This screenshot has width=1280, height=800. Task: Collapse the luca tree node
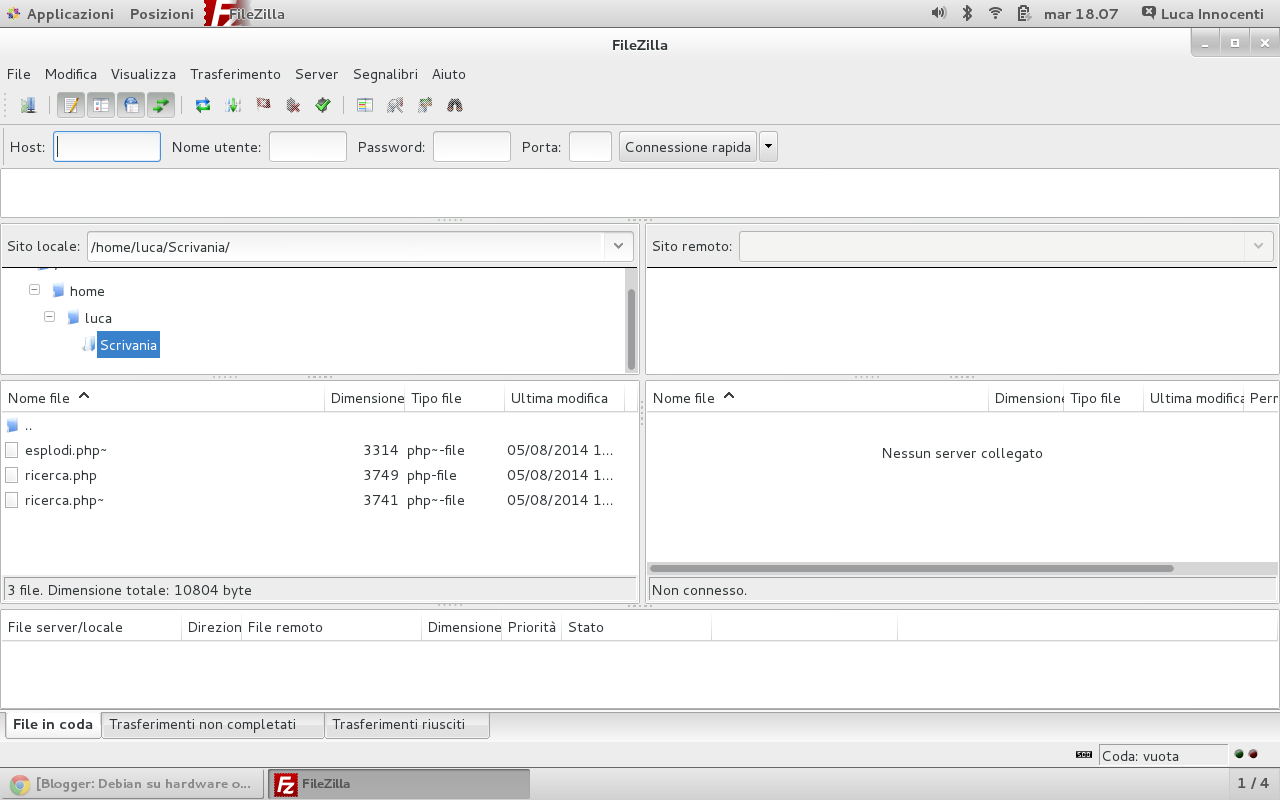49,317
